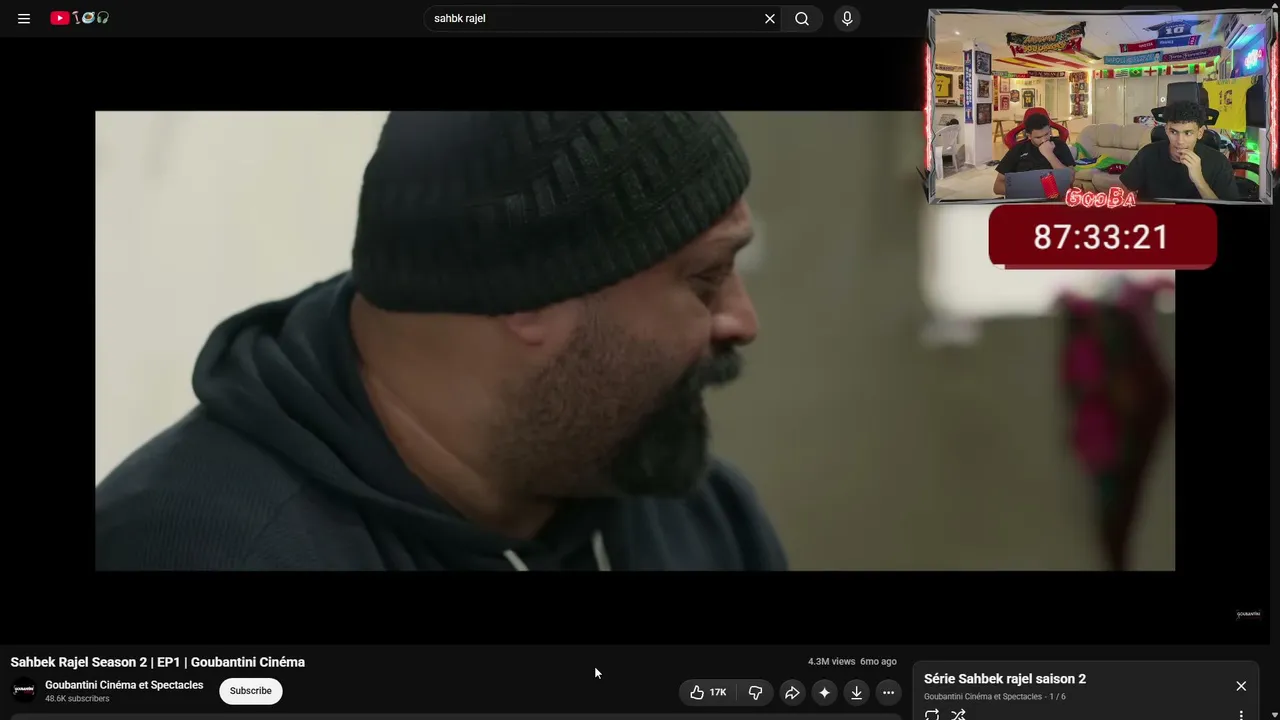
Task: Click the video player to toggle playback
Action: [x=635, y=341]
